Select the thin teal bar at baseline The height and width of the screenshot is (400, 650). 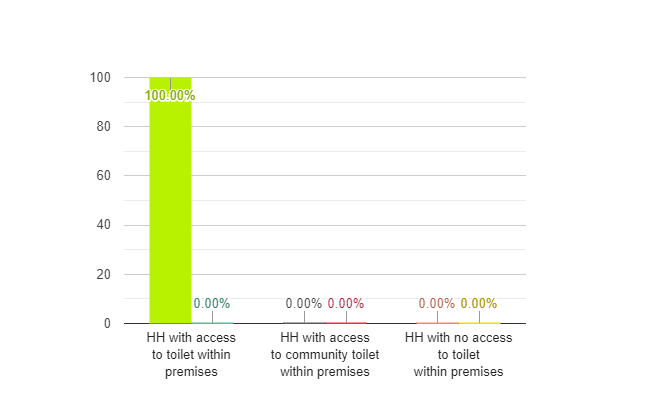pos(212,322)
